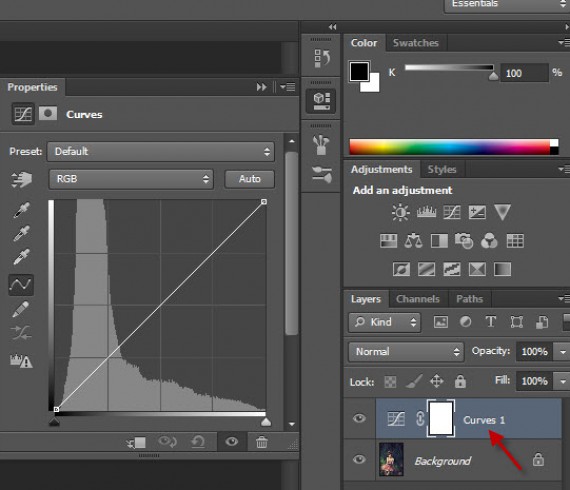The width and height of the screenshot is (570, 490).
Task: Delete adjustment using trash icon in Properties
Action: pyautogui.click(x=261, y=442)
